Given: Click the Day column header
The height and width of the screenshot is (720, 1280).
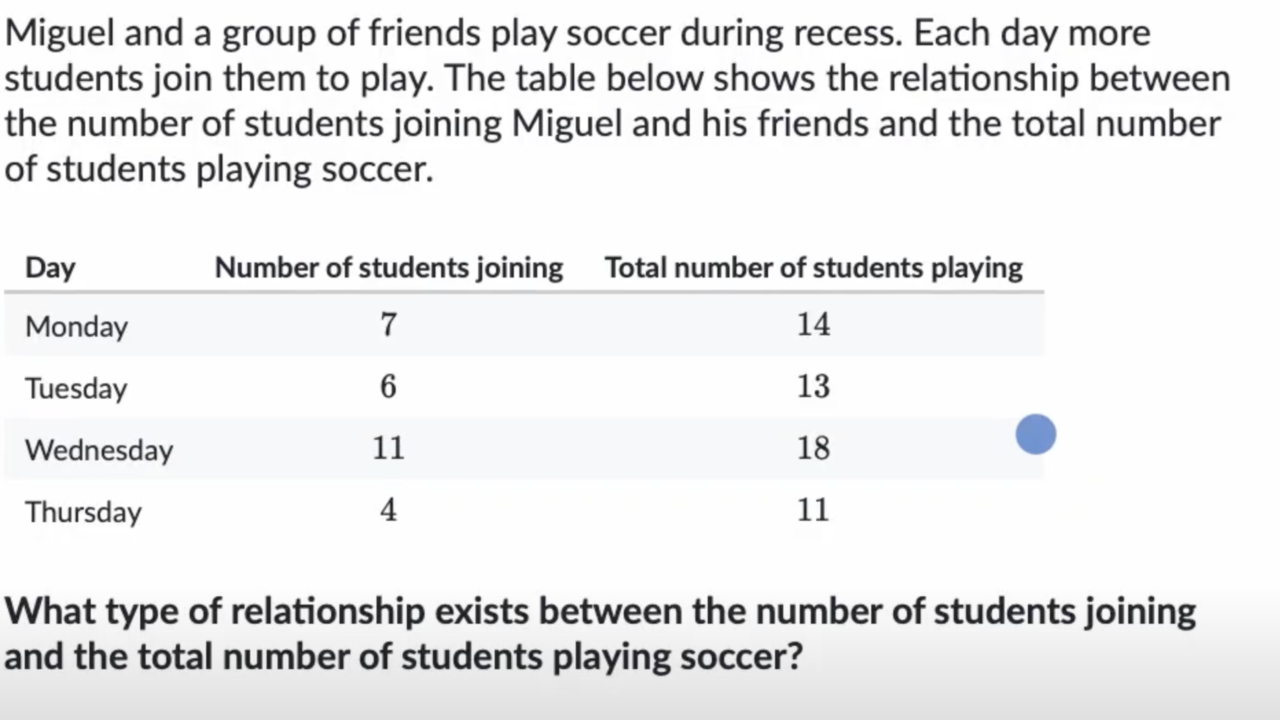Looking at the screenshot, I should (x=50, y=268).
